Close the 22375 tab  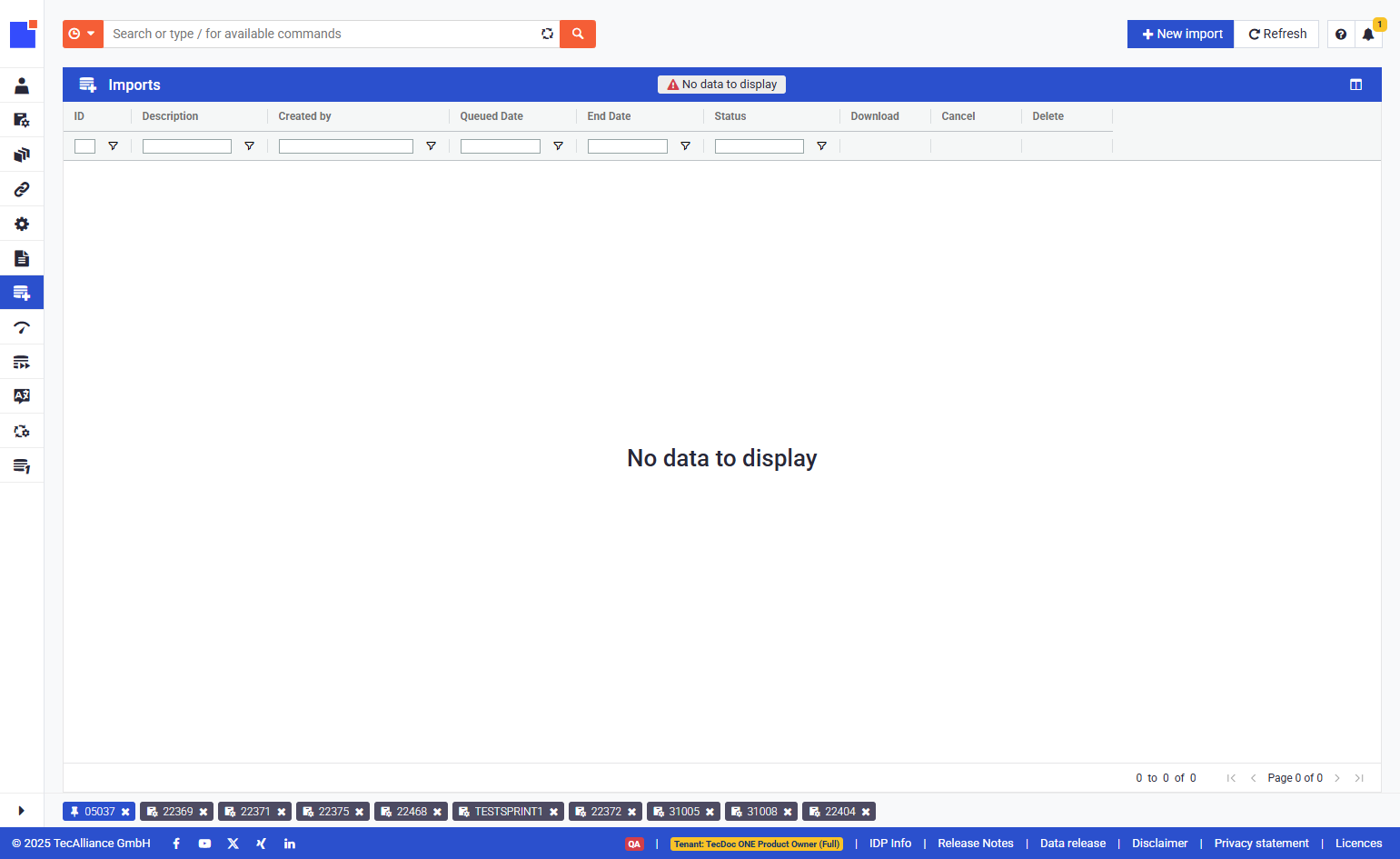point(359,812)
